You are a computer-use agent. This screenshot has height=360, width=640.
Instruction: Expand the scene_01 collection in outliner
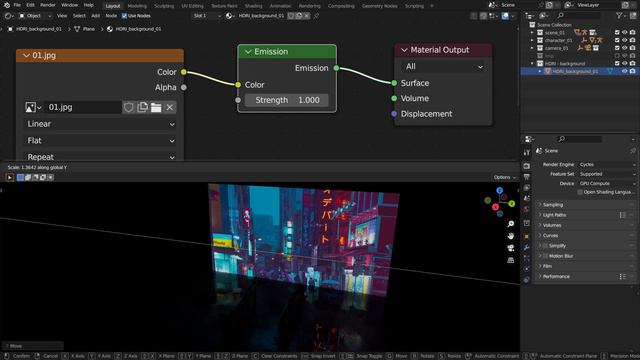(532, 33)
